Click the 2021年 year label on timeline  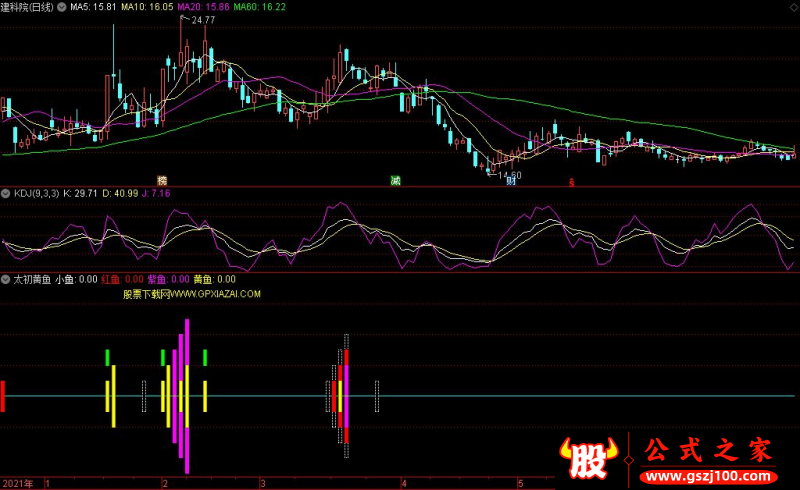[x=18, y=483]
